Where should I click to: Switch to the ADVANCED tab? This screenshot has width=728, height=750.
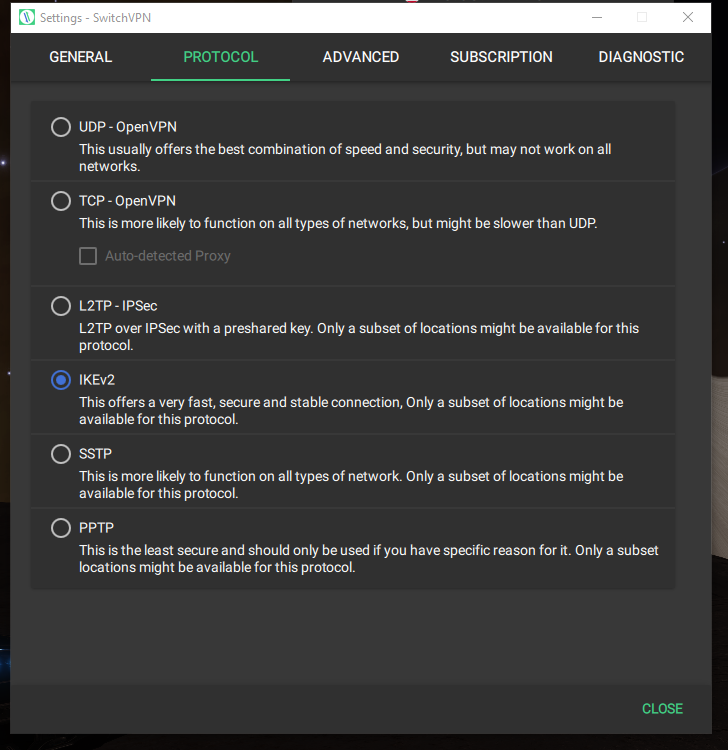[361, 57]
